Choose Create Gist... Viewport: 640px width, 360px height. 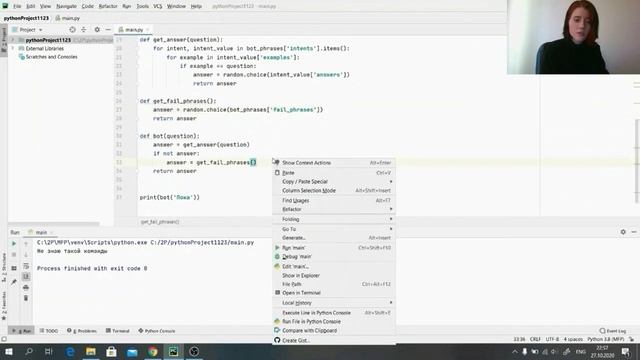coord(334,340)
